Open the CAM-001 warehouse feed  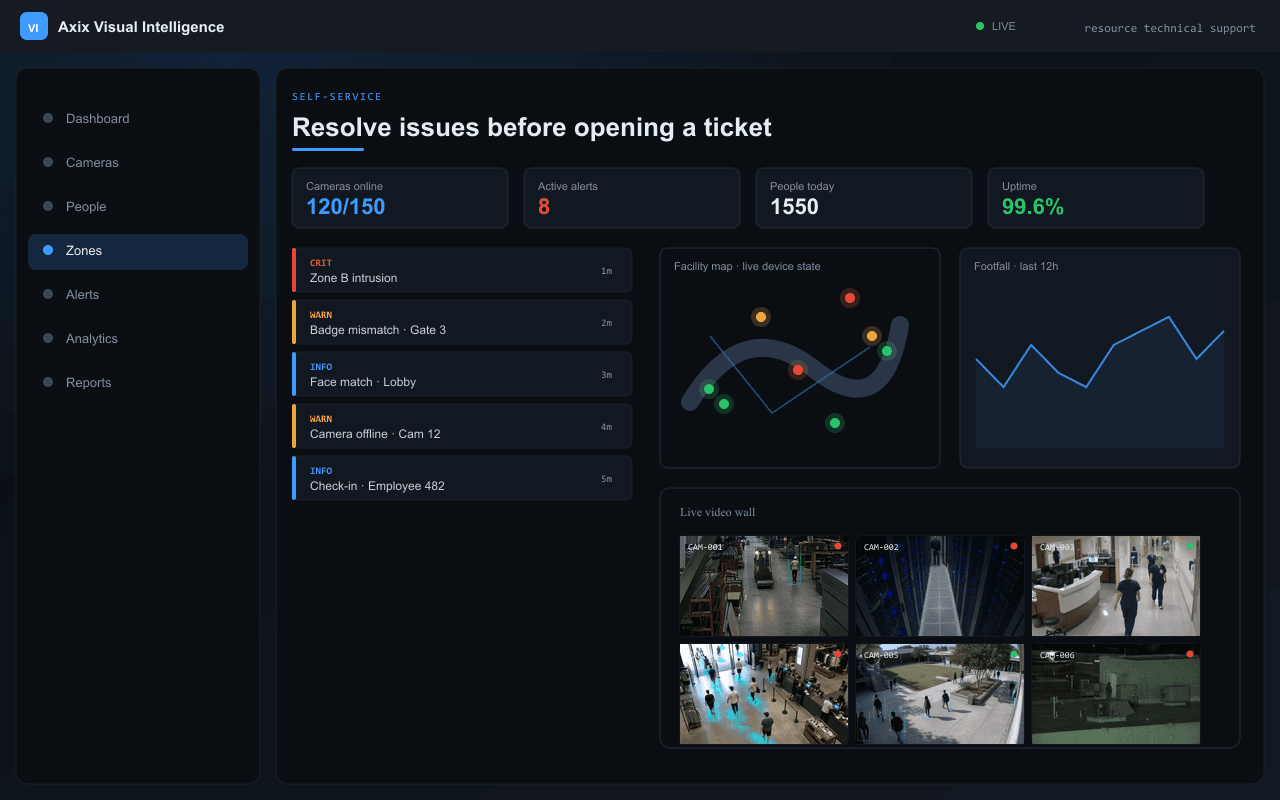point(764,586)
